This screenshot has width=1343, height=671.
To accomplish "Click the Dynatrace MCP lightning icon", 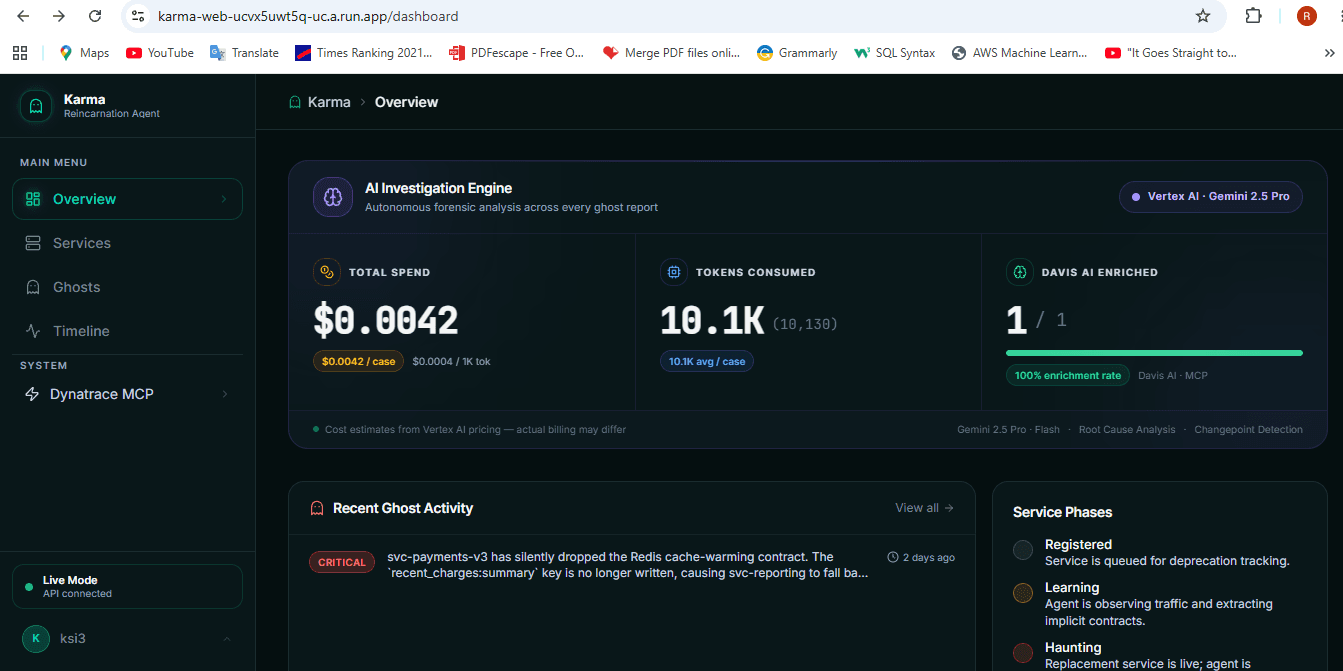I will [31, 394].
